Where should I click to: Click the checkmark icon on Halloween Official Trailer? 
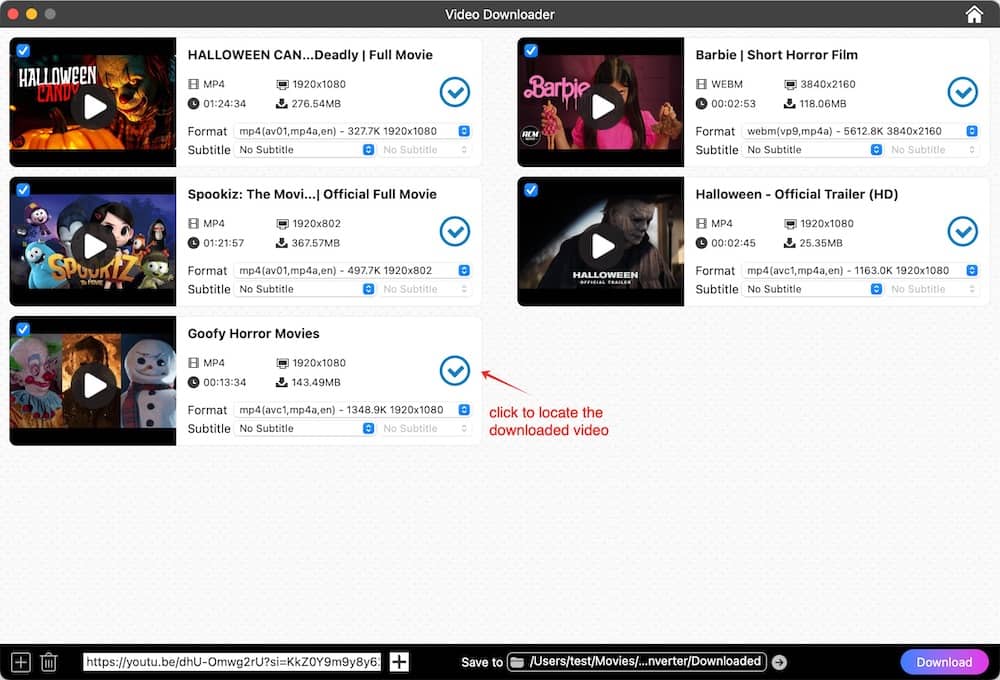[x=963, y=231]
